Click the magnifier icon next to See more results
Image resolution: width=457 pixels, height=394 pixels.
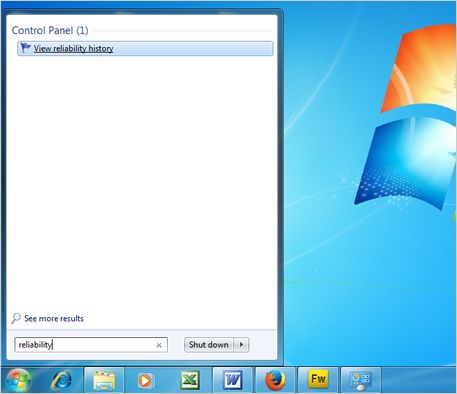click(x=16, y=318)
